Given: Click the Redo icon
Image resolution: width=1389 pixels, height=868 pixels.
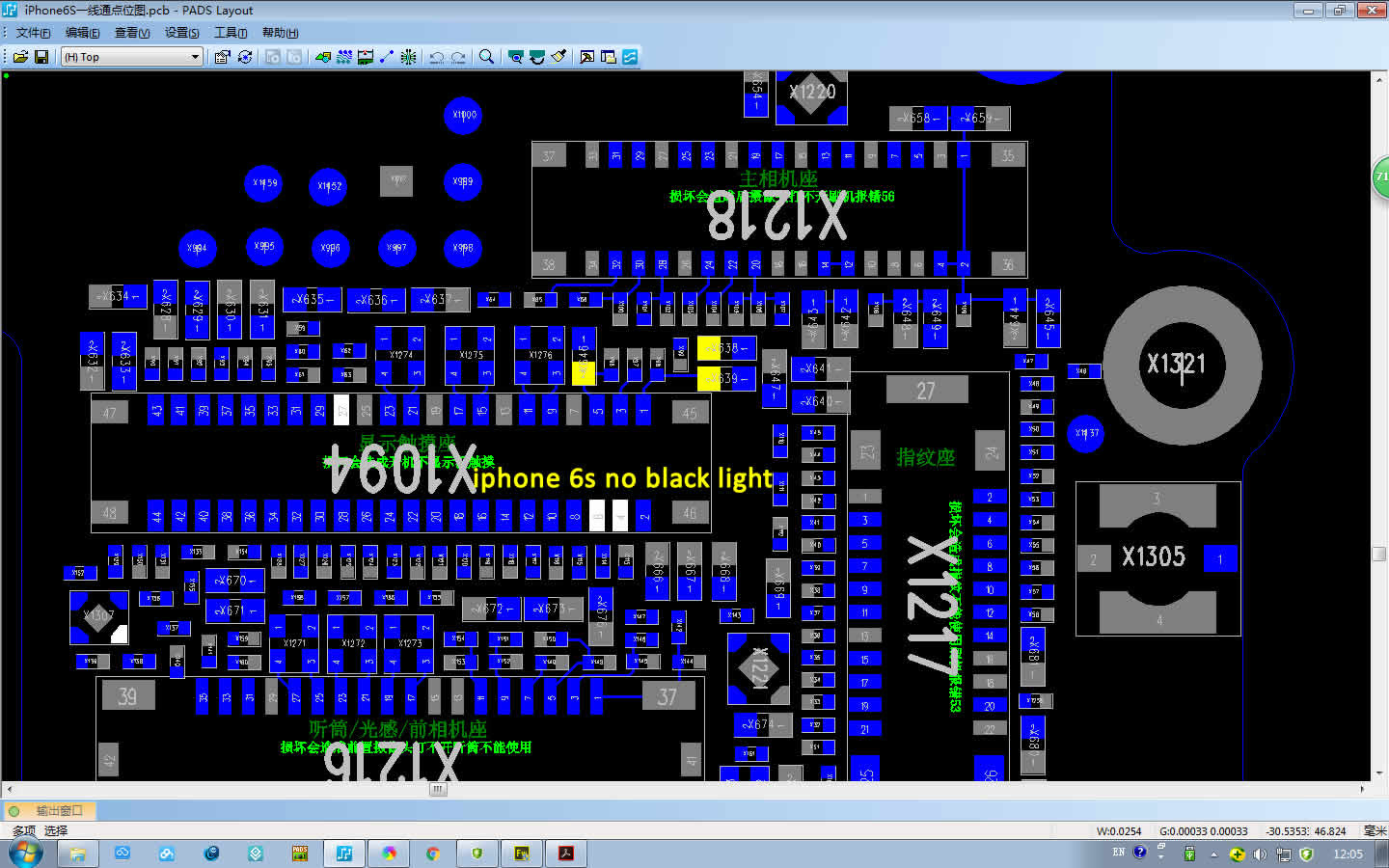Looking at the screenshot, I should tap(458, 57).
